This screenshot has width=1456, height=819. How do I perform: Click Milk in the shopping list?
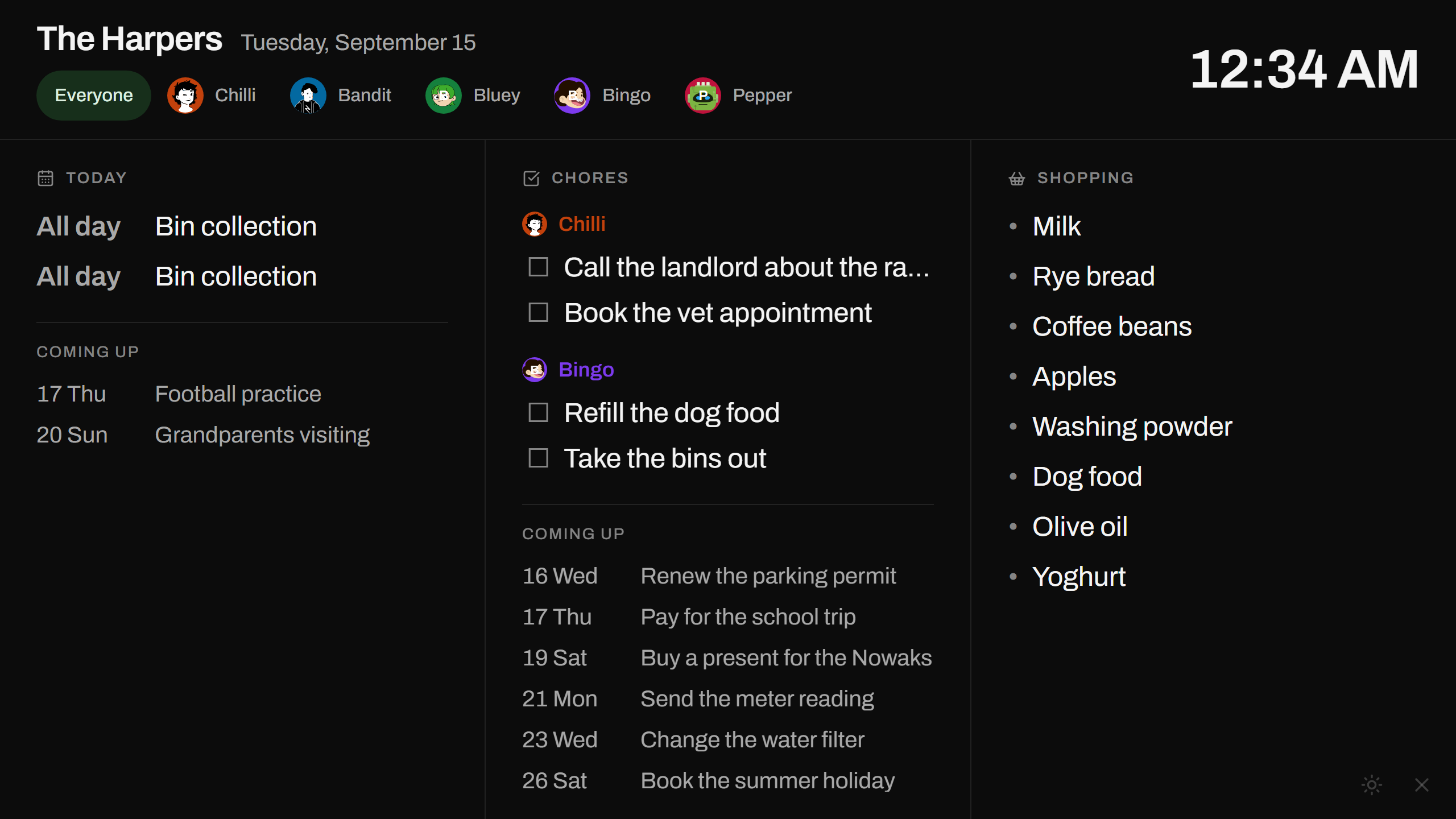1056,226
